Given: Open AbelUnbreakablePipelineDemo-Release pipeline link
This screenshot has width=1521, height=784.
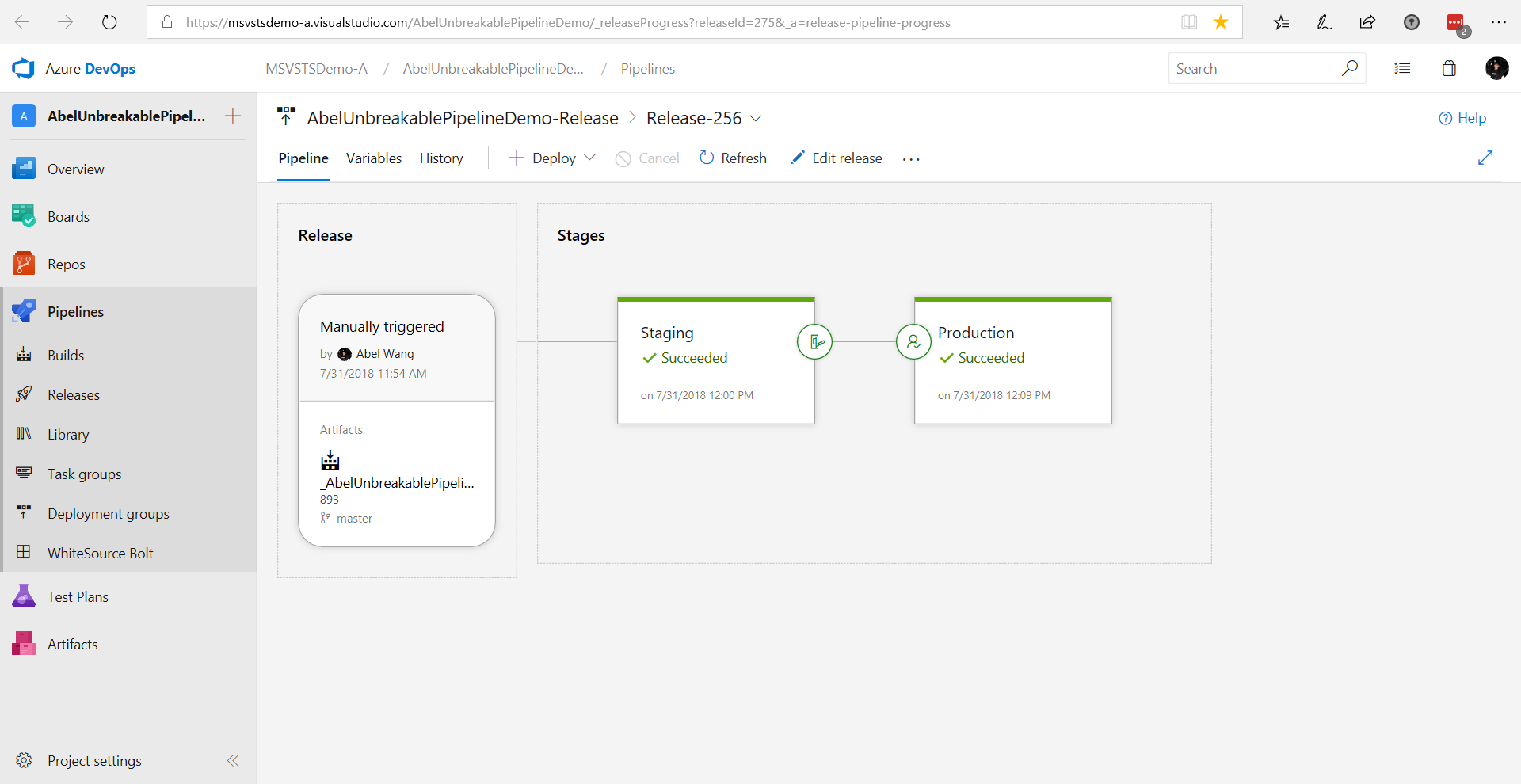Looking at the screenshot, I should [x=463, y=118].
